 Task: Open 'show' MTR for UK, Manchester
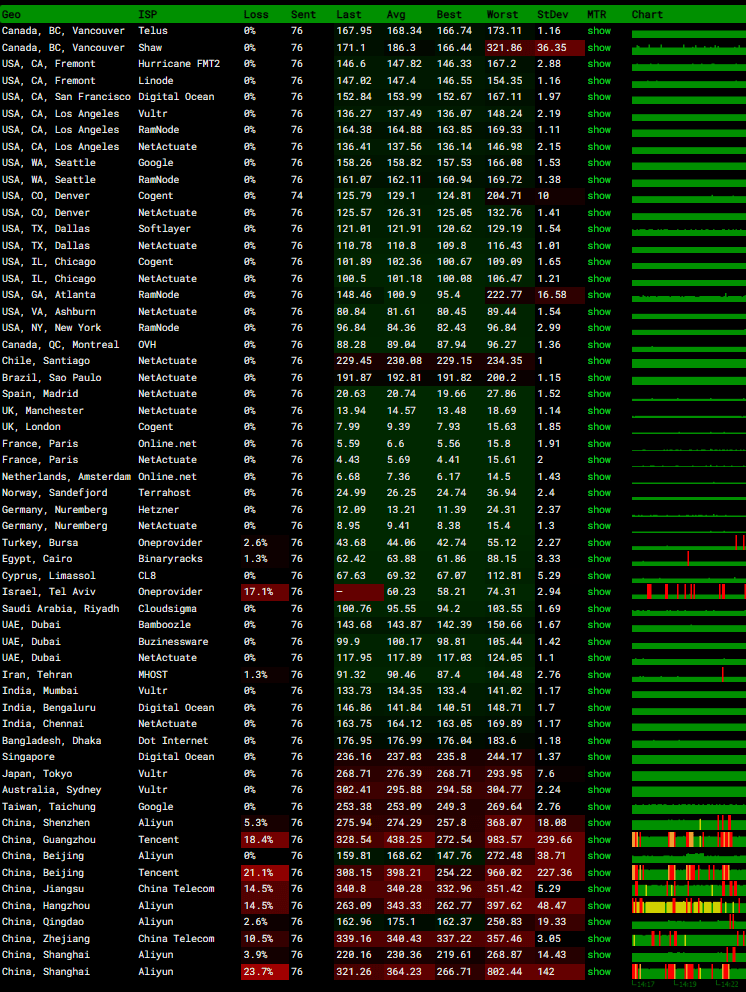[x=599, y=411]
